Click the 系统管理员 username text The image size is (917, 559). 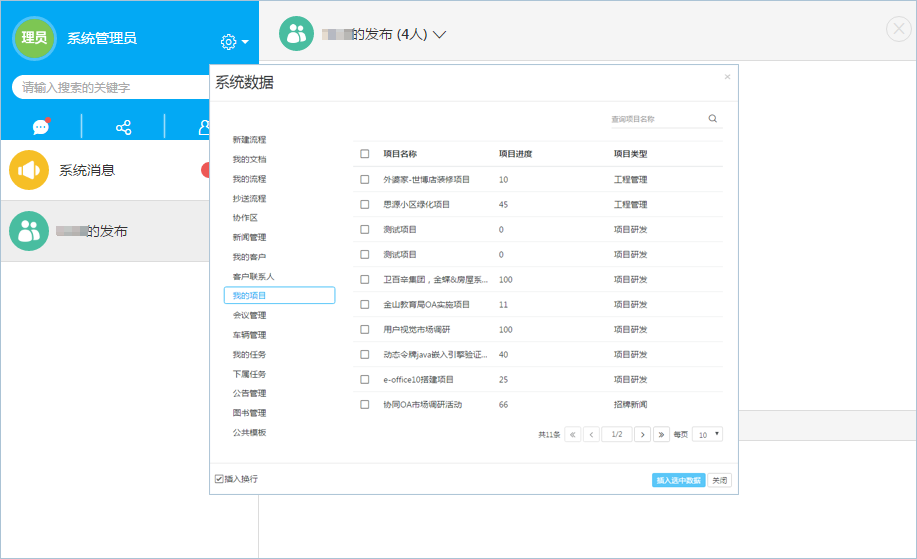click(102, 39)
